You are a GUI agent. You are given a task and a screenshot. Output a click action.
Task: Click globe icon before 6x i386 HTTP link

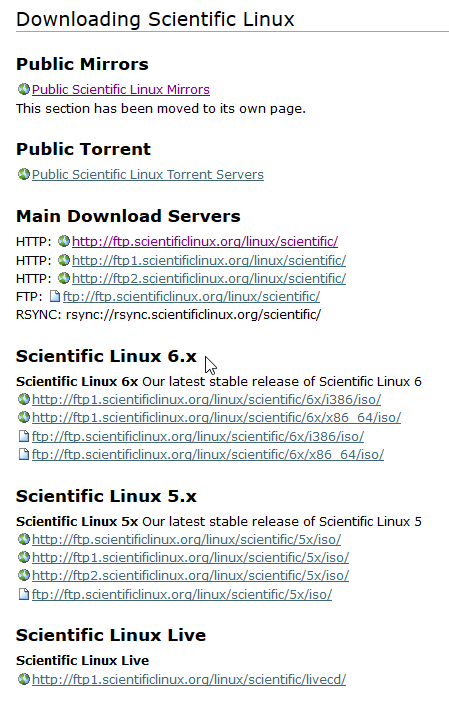24,399
